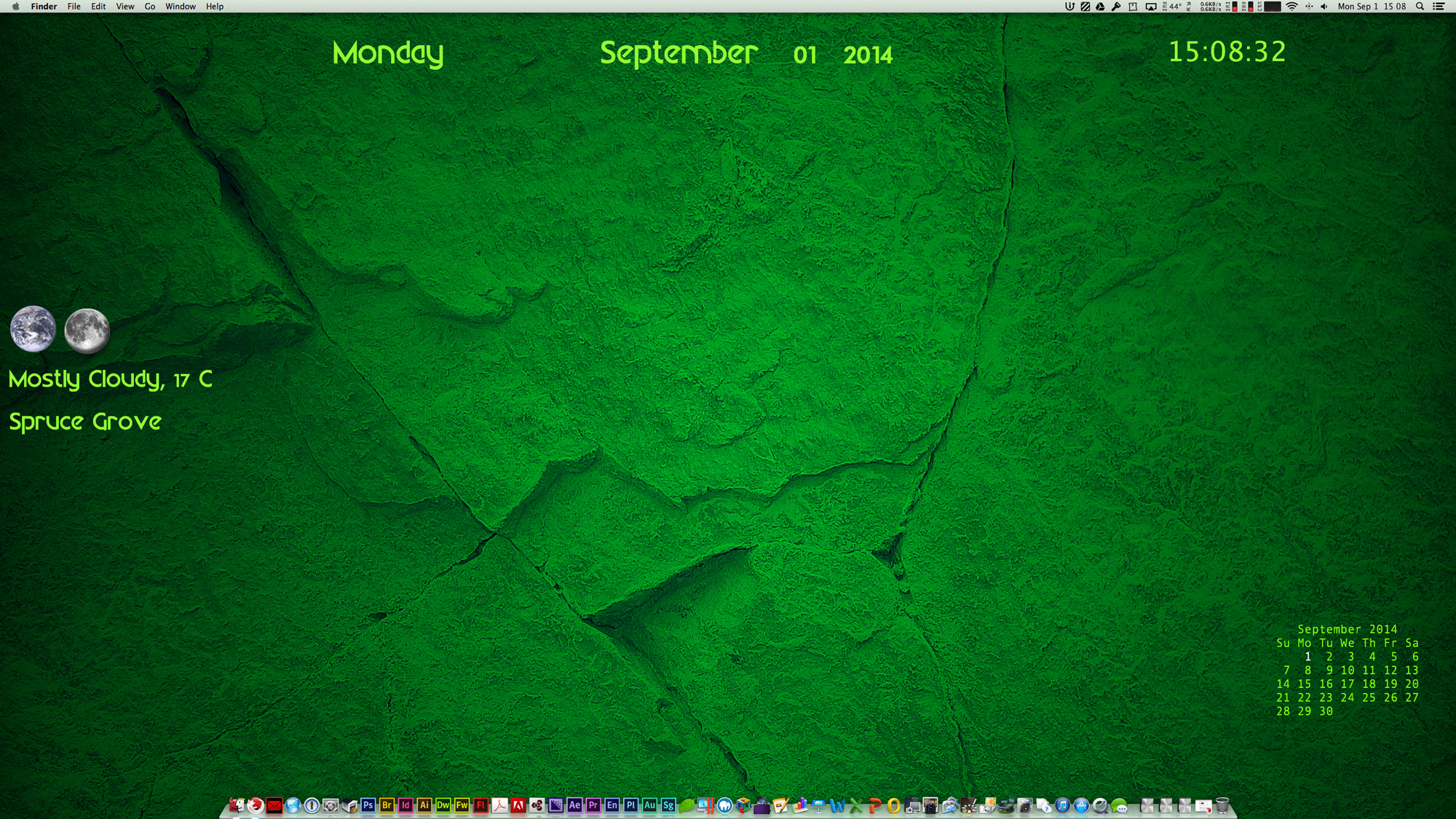The height and width of the screenshot is (819, 1456).
Task: Open the Mac App Store dock icon
Action: tap(1081, 805)
